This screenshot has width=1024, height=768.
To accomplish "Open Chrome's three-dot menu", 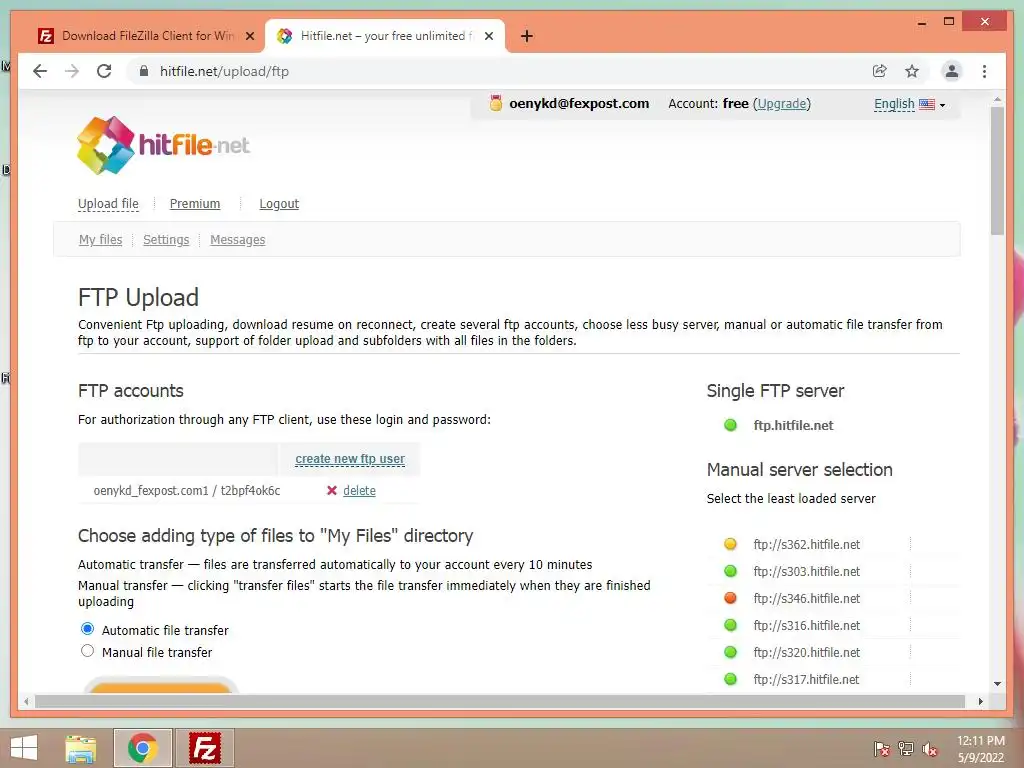I will [x=984, y=71].
